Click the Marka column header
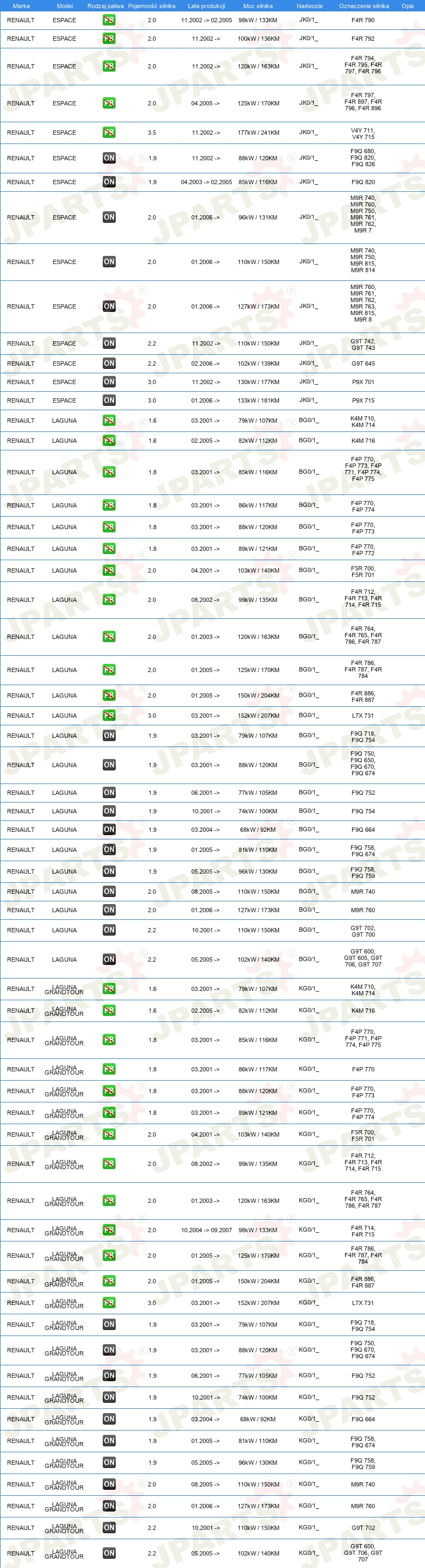The width and height of the screenshot is (425, 1568). 21,5
